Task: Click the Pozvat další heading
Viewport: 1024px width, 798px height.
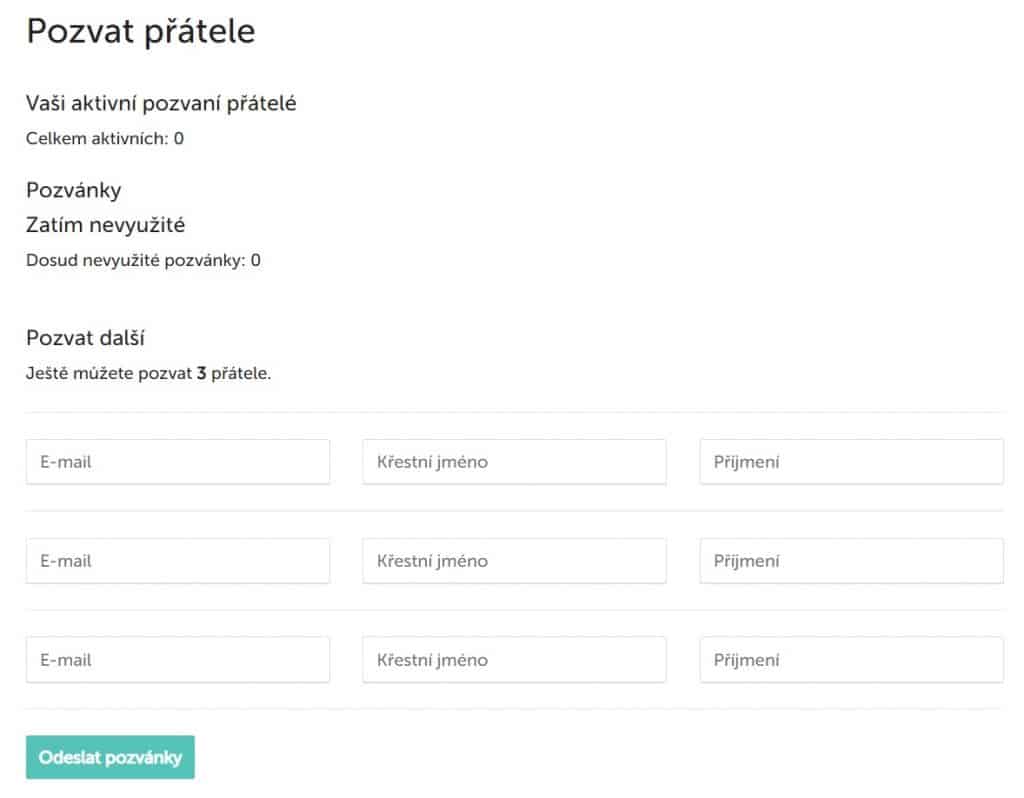Action: (86, 337)
